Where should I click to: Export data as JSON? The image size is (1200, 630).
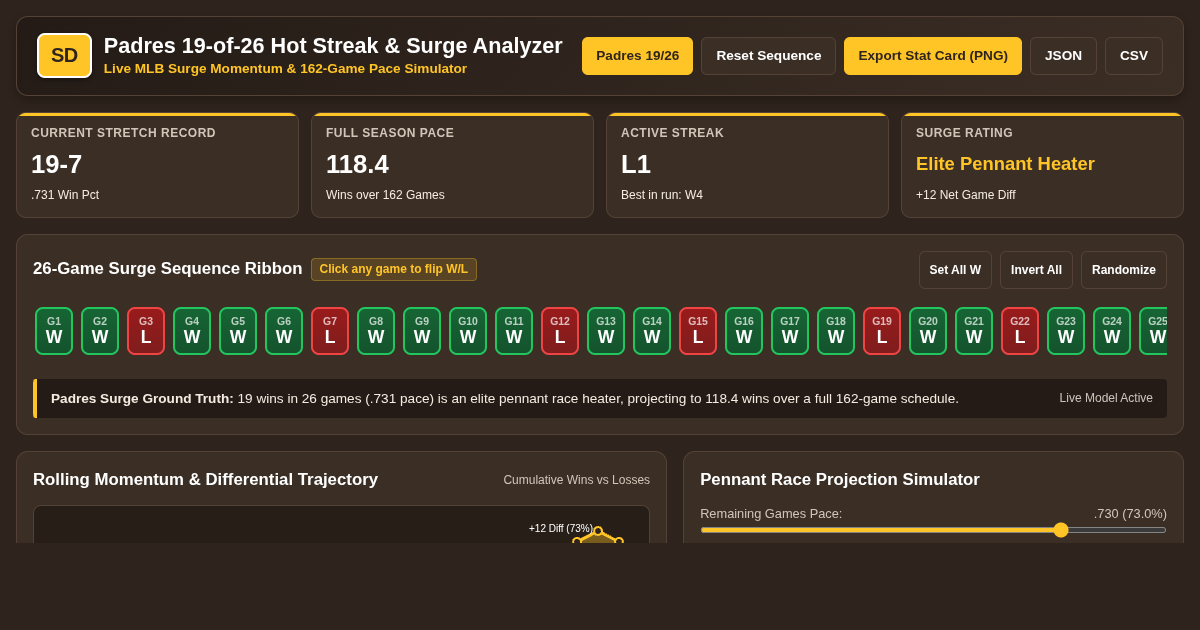click(x=1063, y=56)
